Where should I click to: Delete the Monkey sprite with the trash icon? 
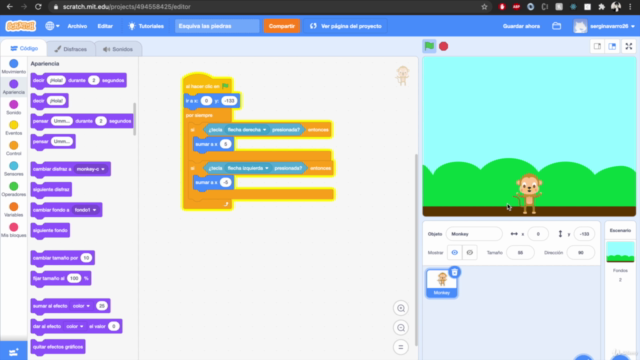(x=454, y=272)
